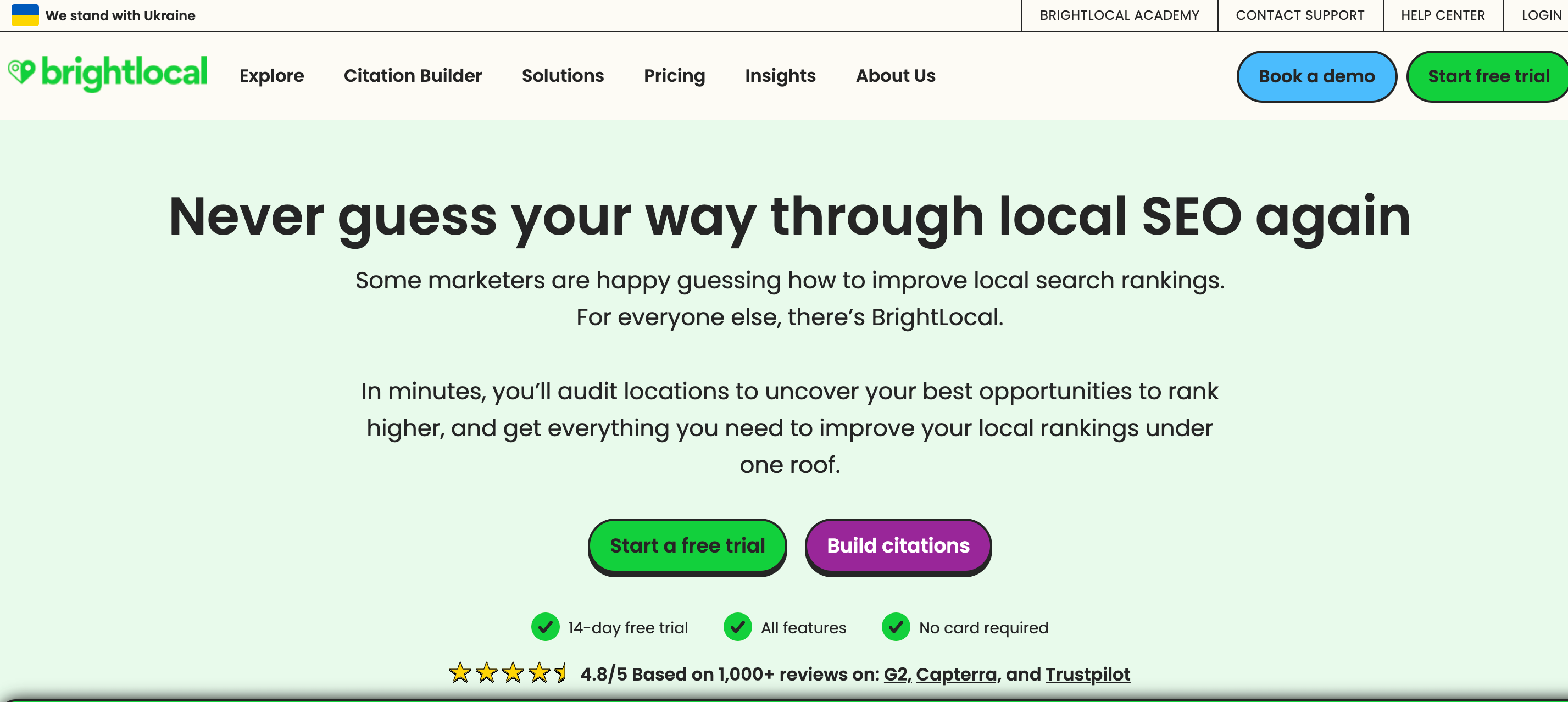
Task: Click the green checkmark beside 14-day free trial
Action: pos(545,627)
